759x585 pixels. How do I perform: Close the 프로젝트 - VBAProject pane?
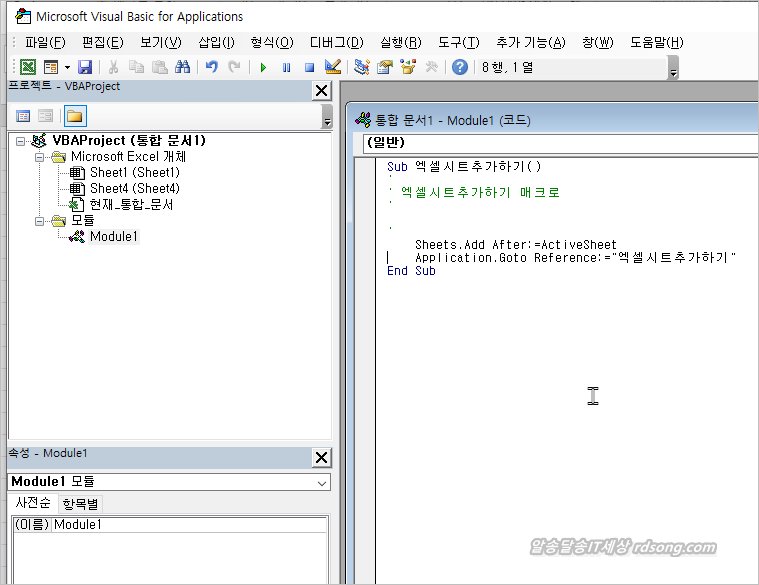[x=321, y=91]
